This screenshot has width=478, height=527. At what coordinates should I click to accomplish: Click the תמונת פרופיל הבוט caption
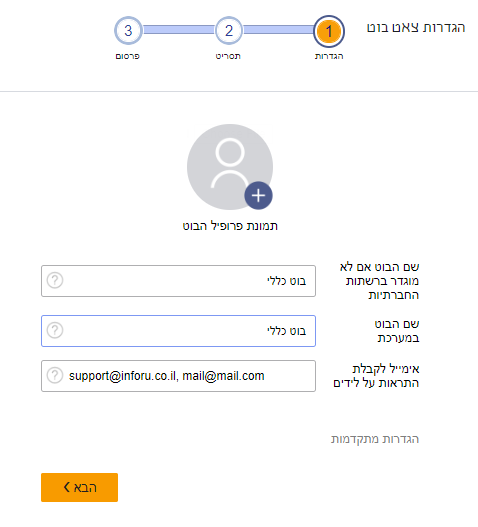coord(230,226)
